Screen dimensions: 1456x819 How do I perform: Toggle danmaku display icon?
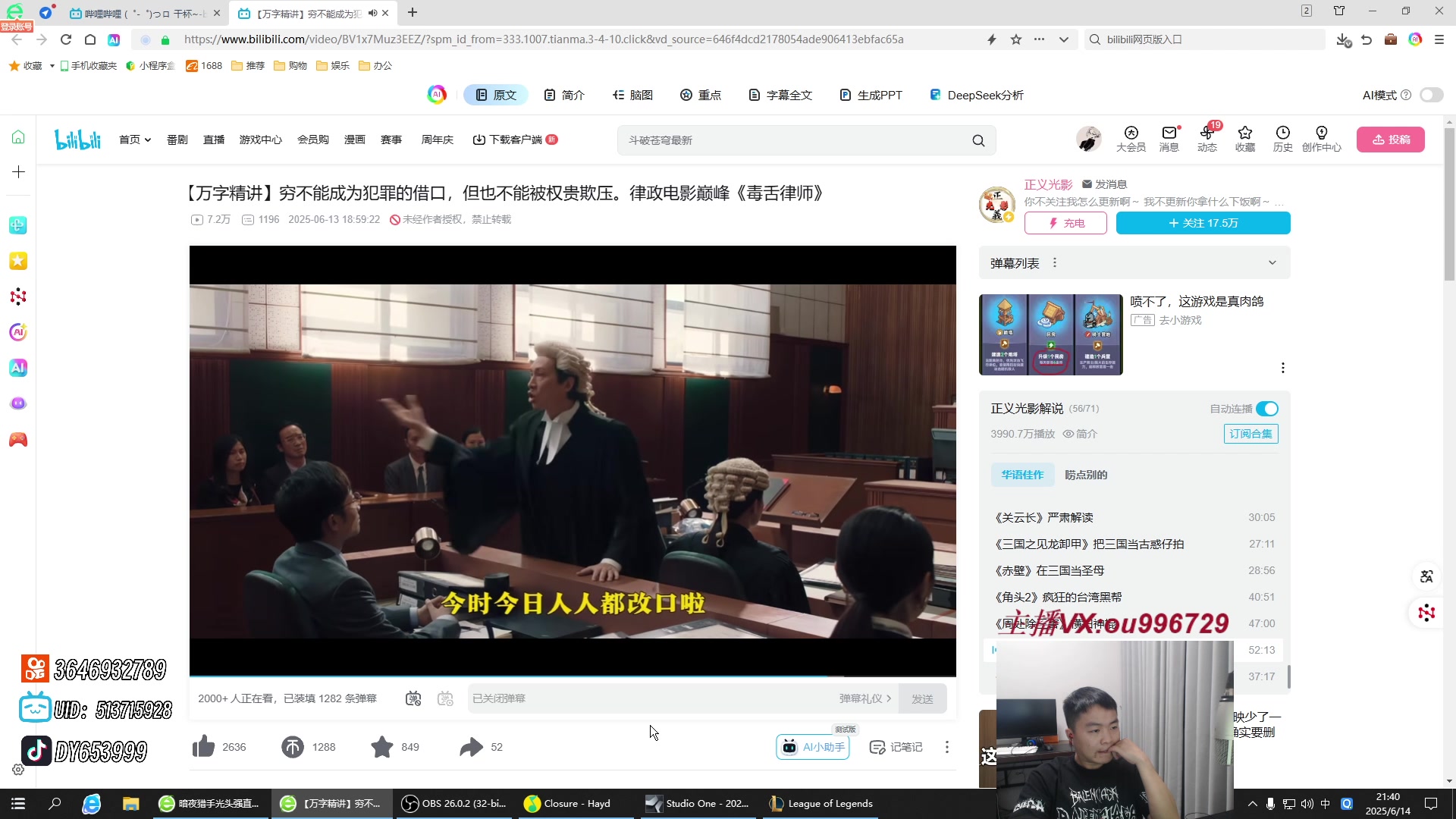coord(413,698)
